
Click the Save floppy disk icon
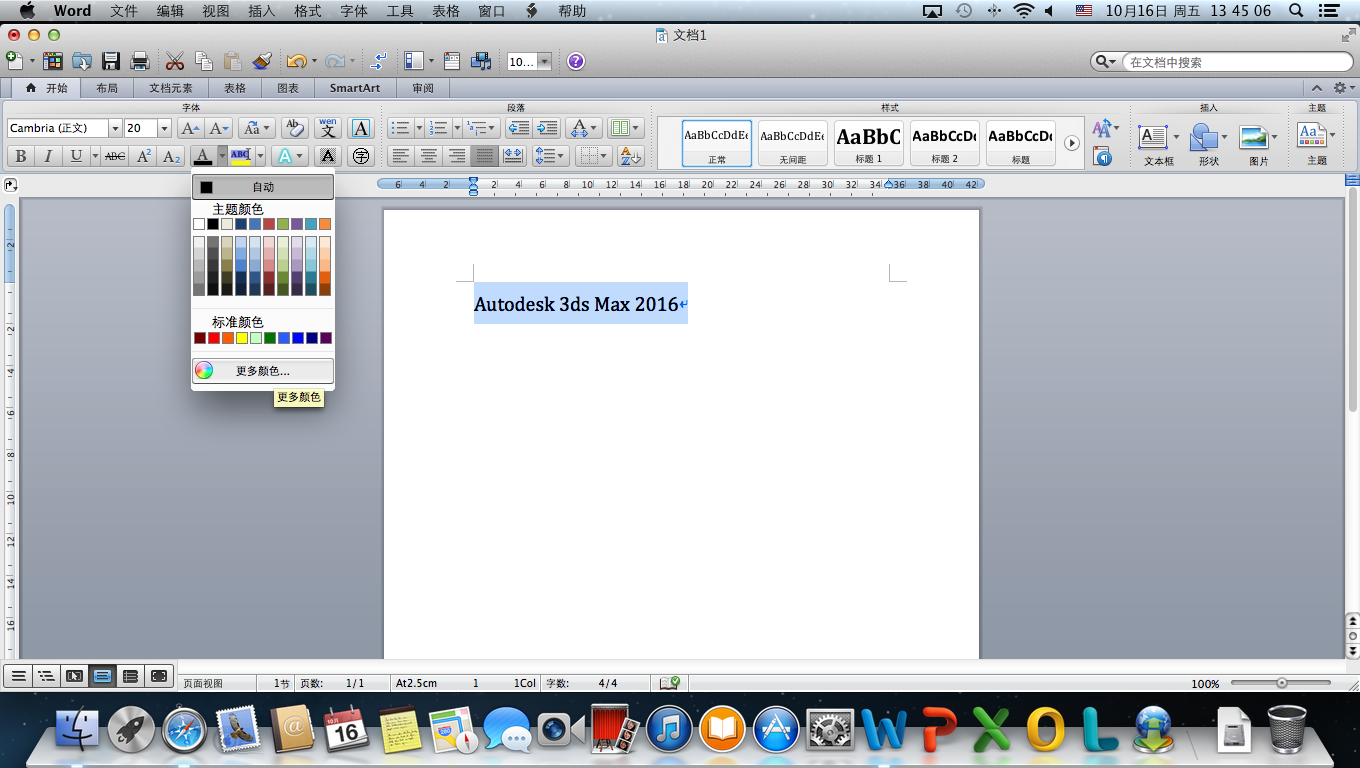click(x=111, y=61)
